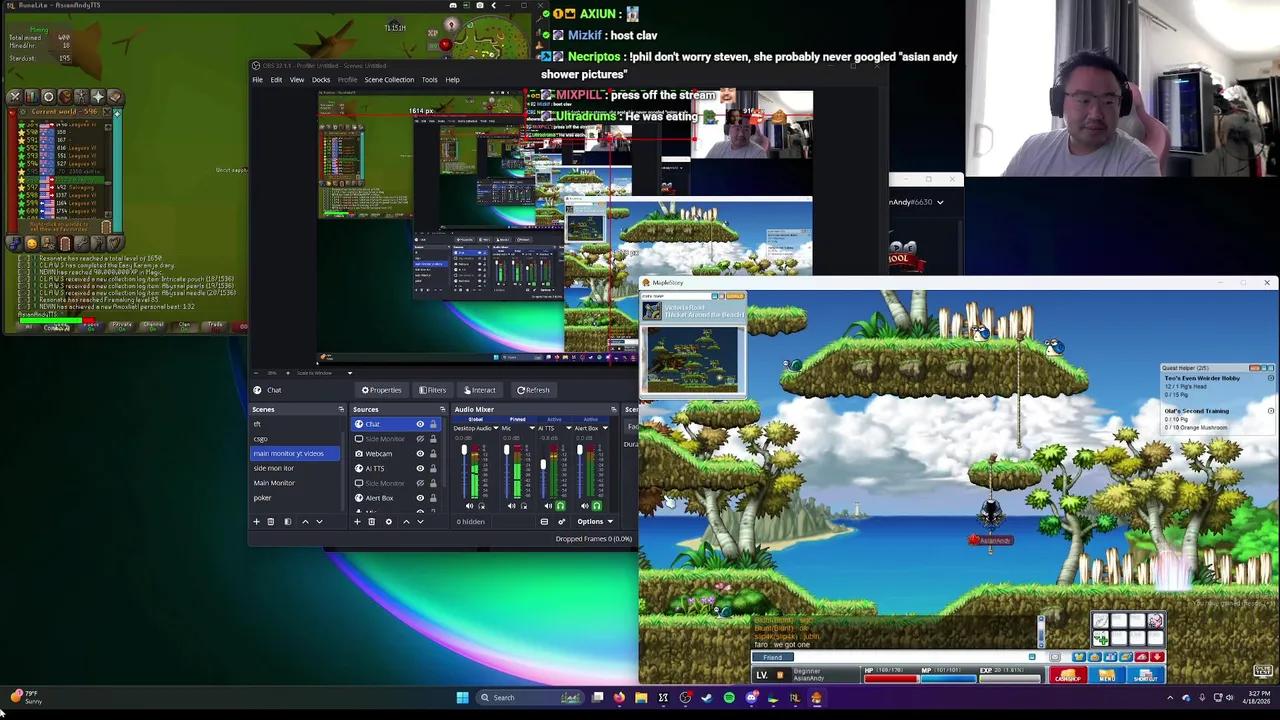Viewport: 1280px width, 720px height.
Task: Open RuneLite magic spellbook tab icon
Action: (x=115, y=97)
